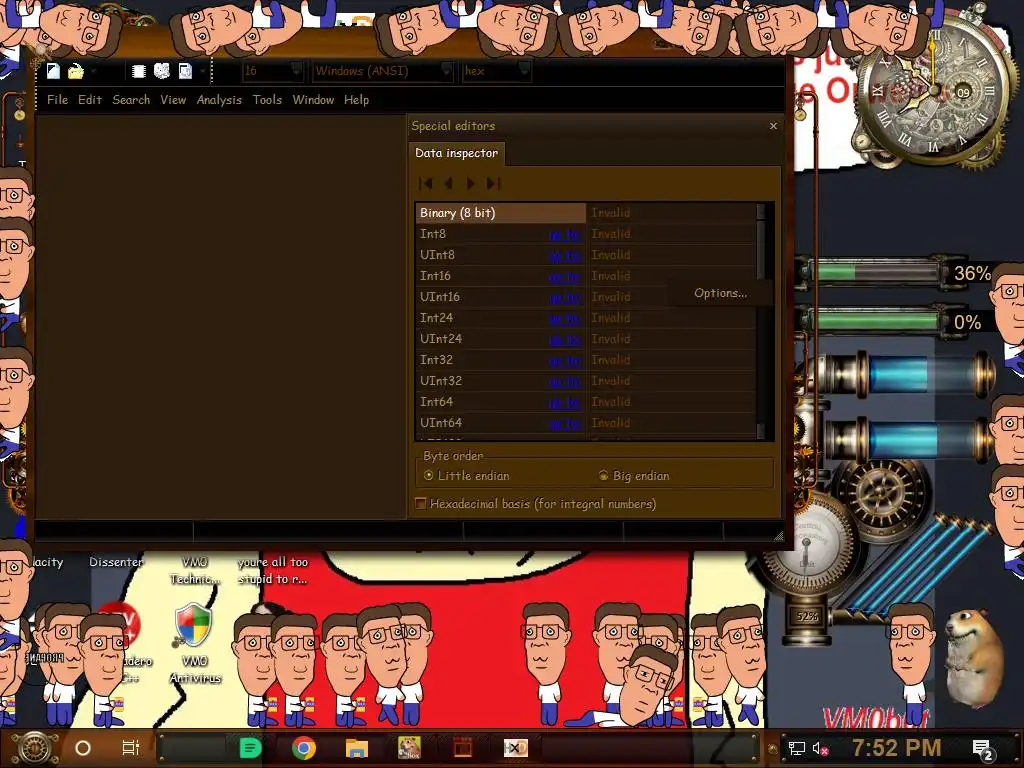Click the go to link for UInt8
The width and height of the screenshot is (1024, 768).
[x=565, y=255]
